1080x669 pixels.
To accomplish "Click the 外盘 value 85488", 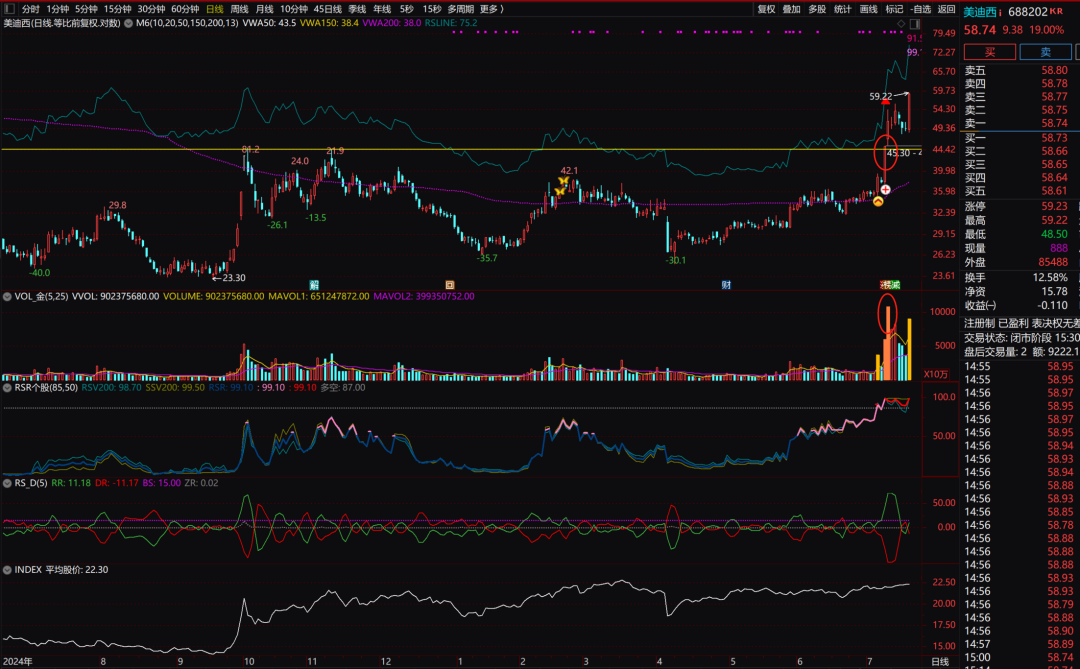I will click(x=1053, y=262).
